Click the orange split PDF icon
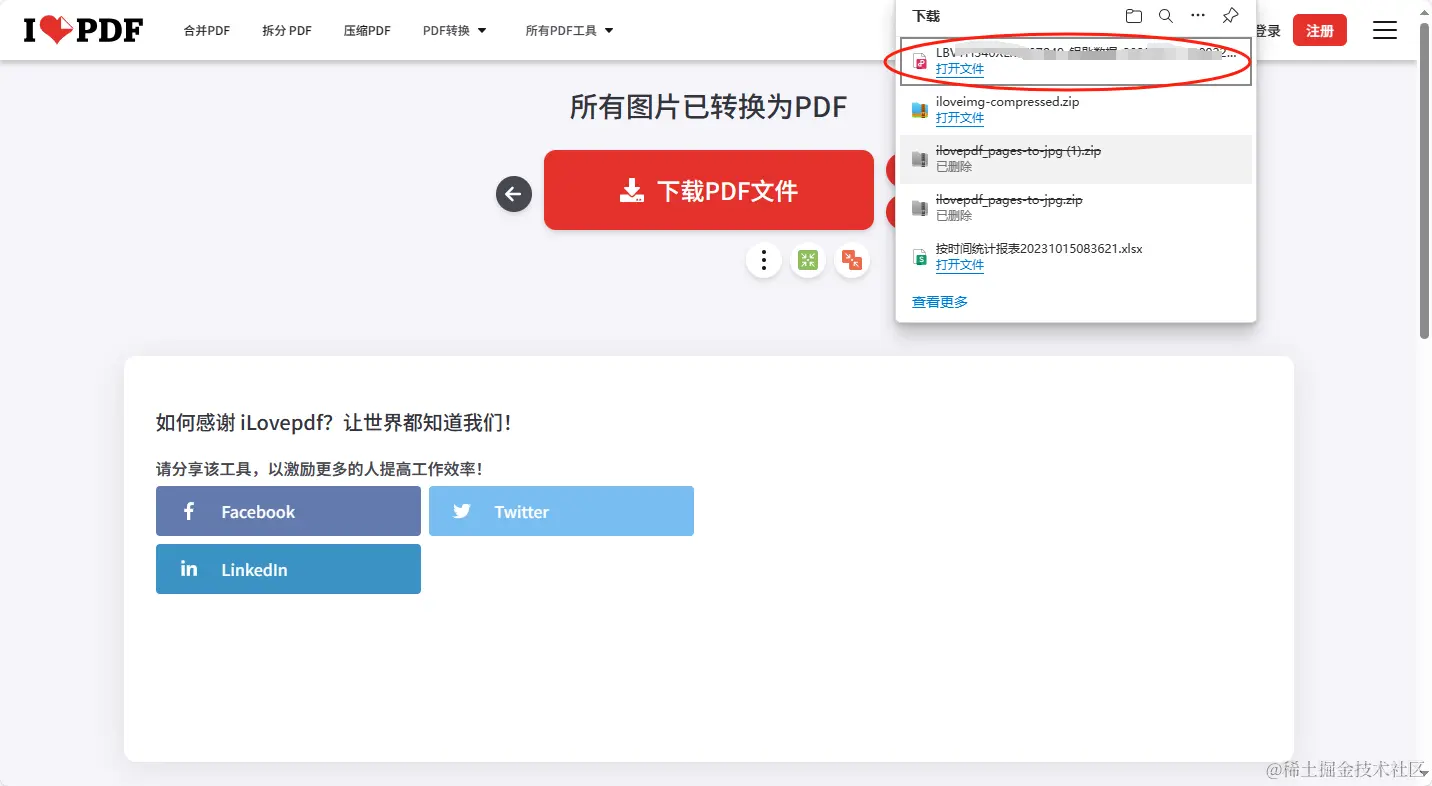The image size is (1432, 786). click(x=852, y=261)
